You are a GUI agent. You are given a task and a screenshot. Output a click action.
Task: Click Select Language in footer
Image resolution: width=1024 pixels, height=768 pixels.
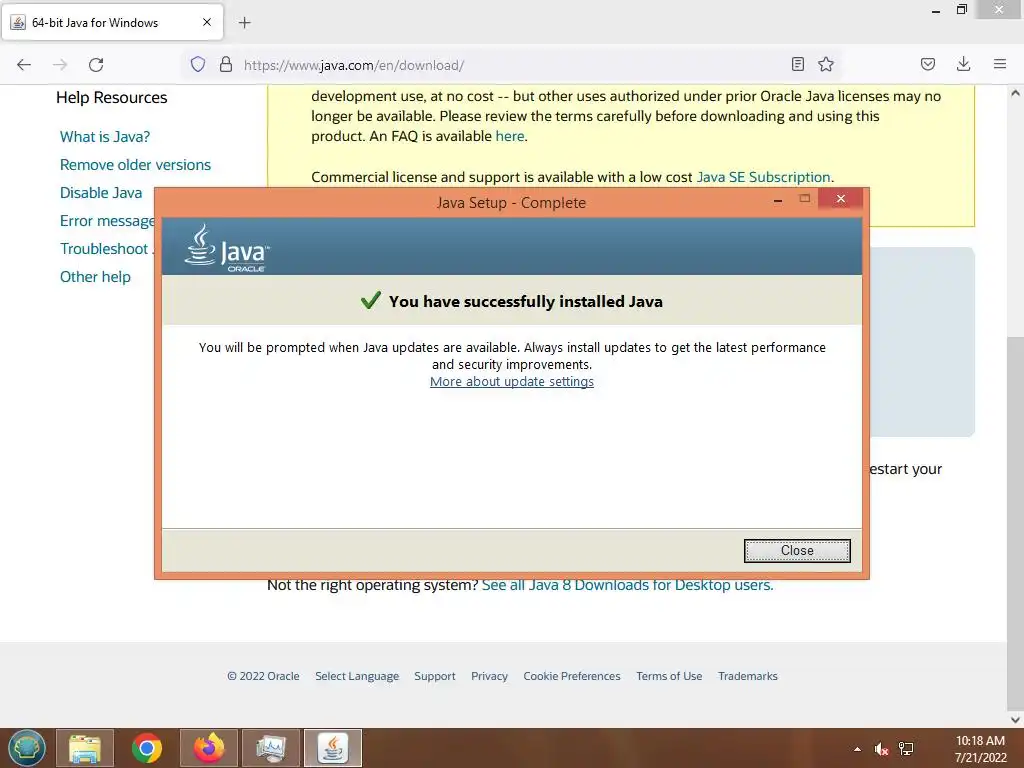[x=357, y=676]
